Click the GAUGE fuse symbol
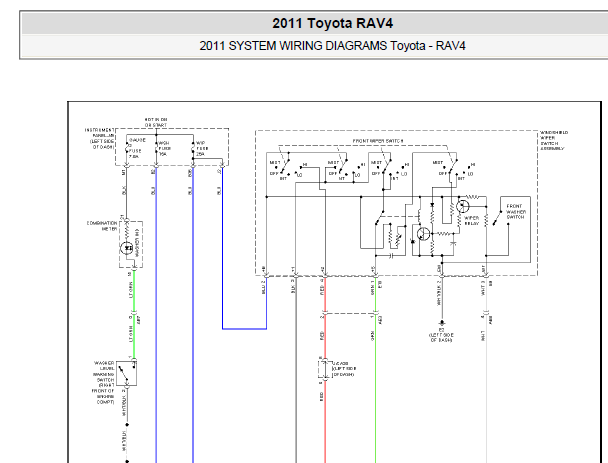The height and width of the screenshot is (463, 608). (127, 149)
